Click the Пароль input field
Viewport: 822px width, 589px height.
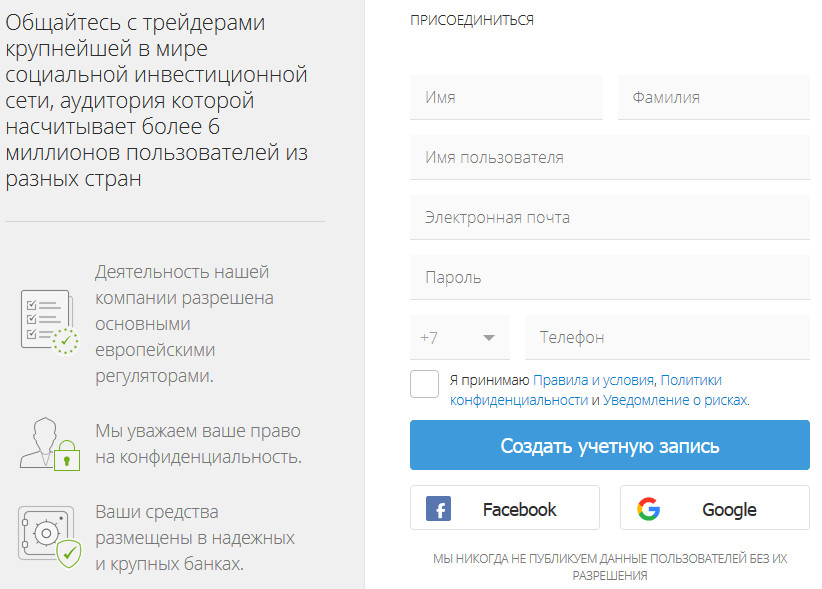[x=609, y=278]
